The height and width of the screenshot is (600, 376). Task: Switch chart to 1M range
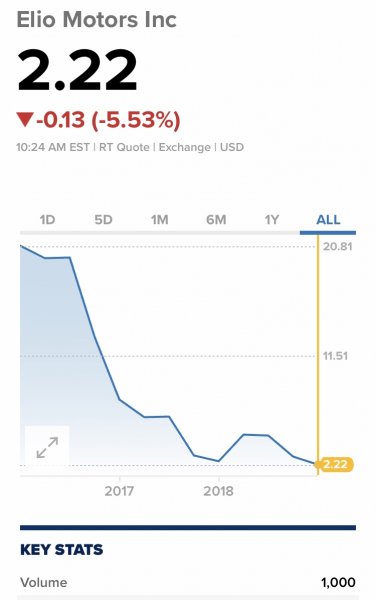159,220
